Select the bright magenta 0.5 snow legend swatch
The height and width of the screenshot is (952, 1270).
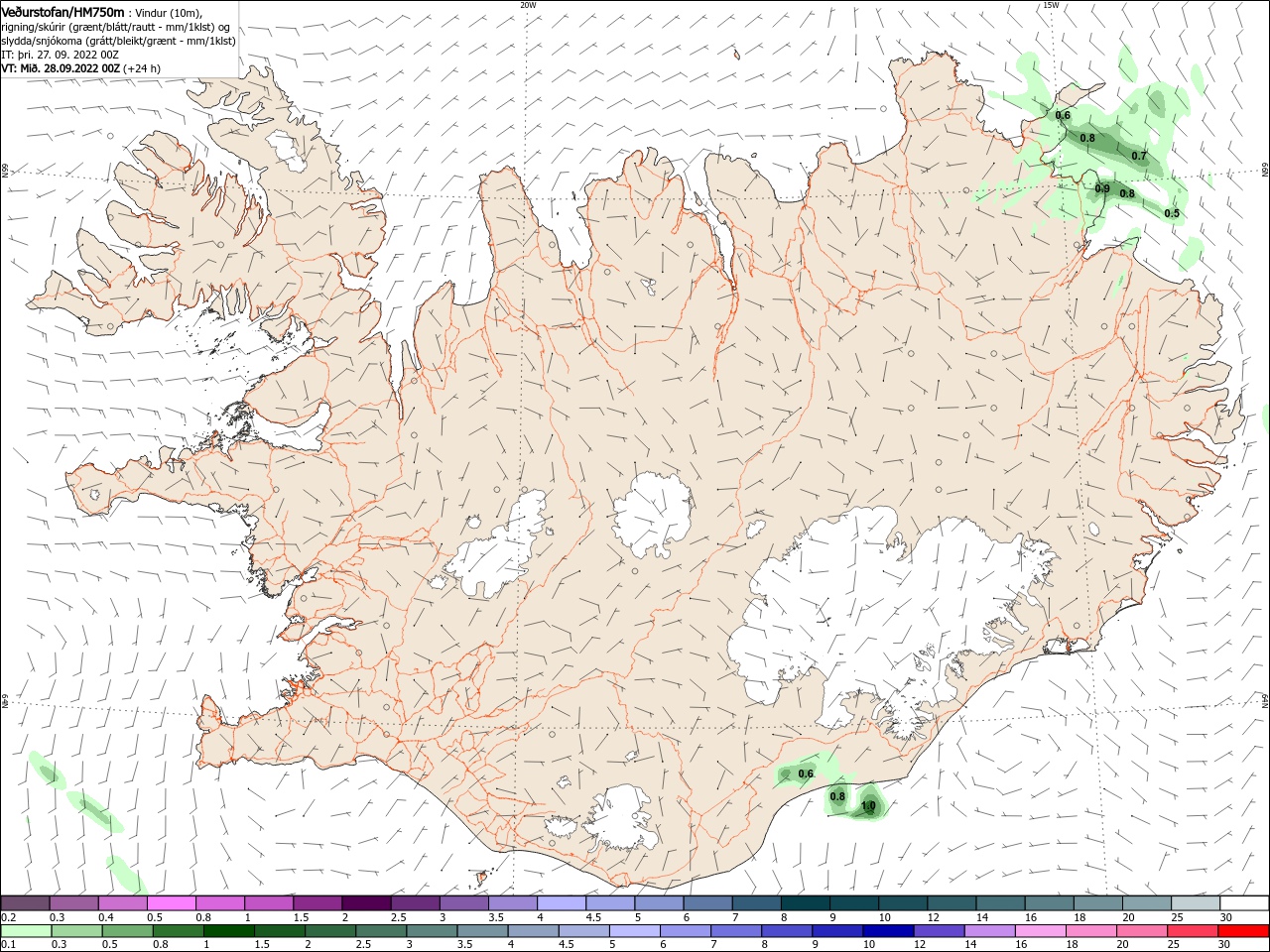coord(172,902)
